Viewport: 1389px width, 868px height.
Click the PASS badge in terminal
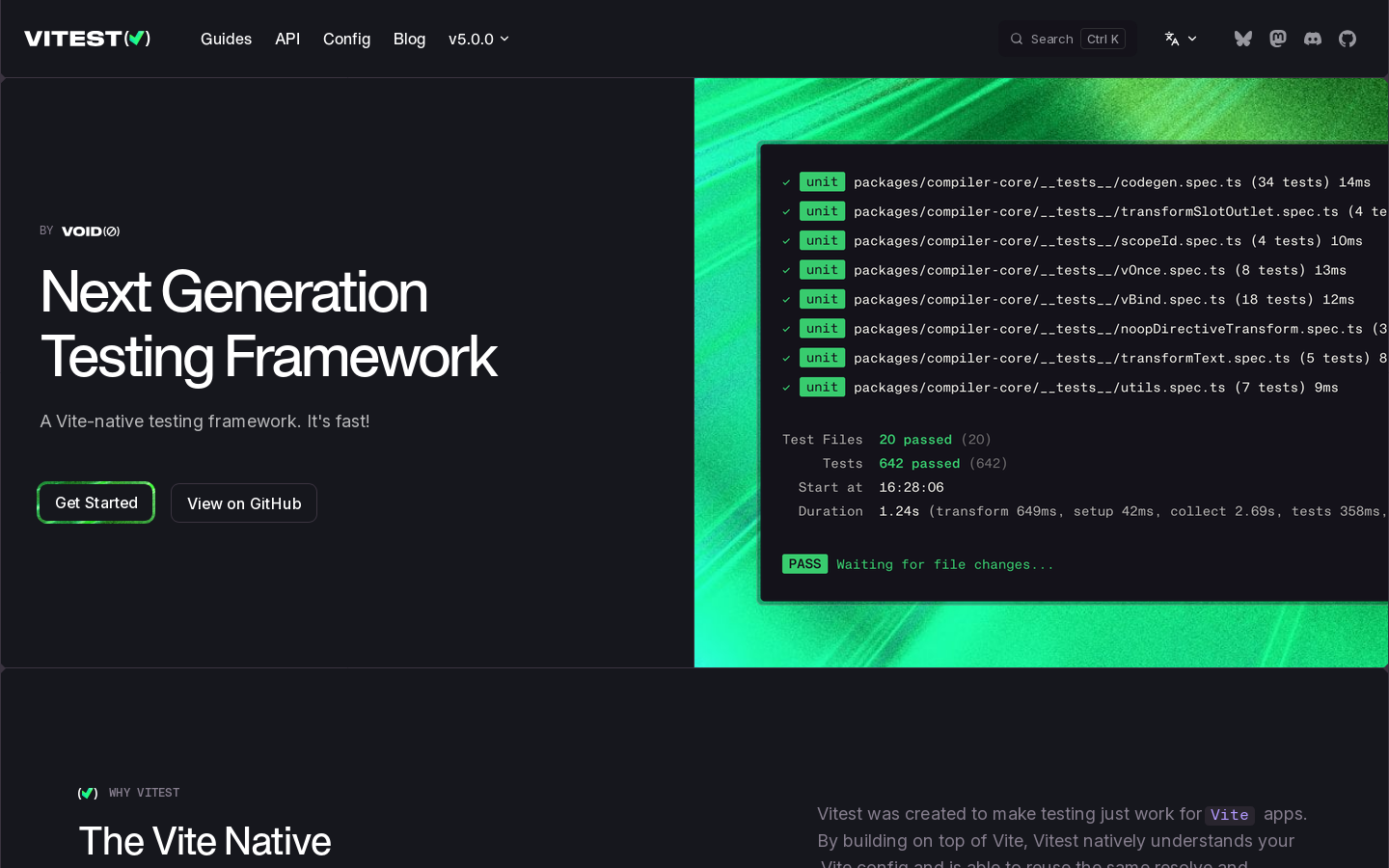pyautogui.click(x=804, y=564)
